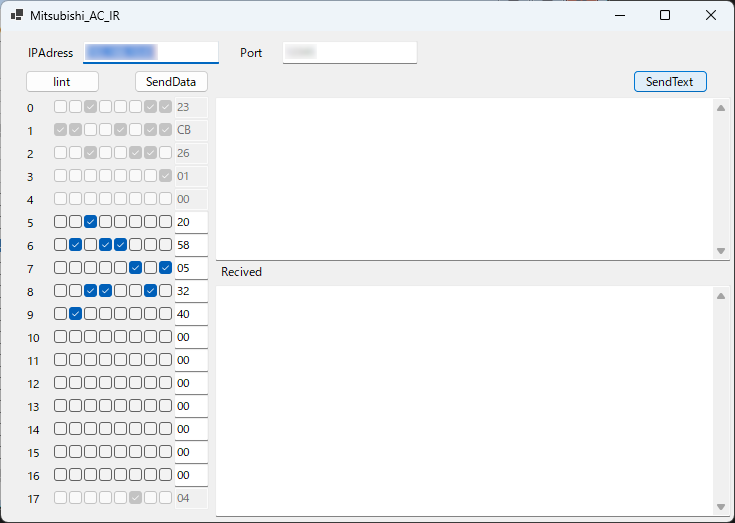Click the row 10 hex value field
The width and height of the screenshot is (735, 523).
click(191, 336)
